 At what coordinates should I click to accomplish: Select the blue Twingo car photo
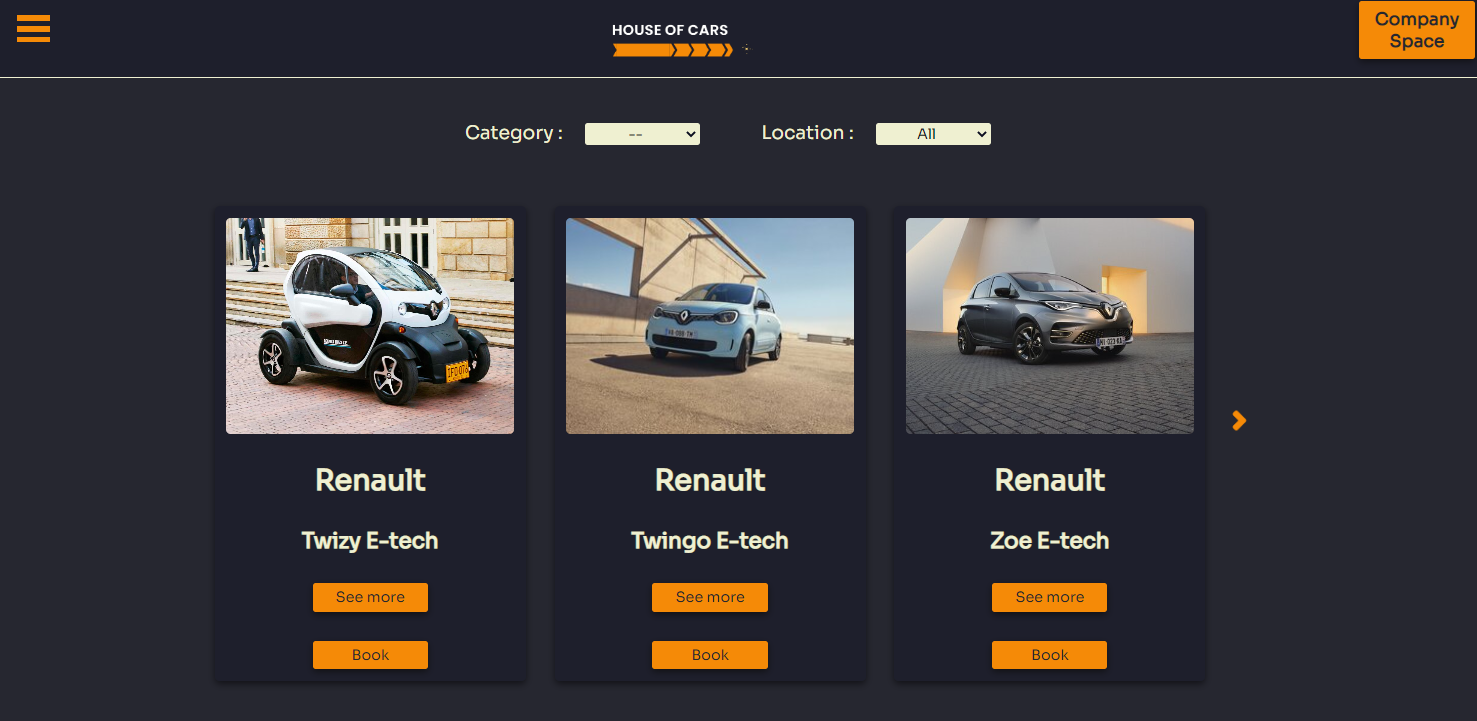tap(710, 326)
